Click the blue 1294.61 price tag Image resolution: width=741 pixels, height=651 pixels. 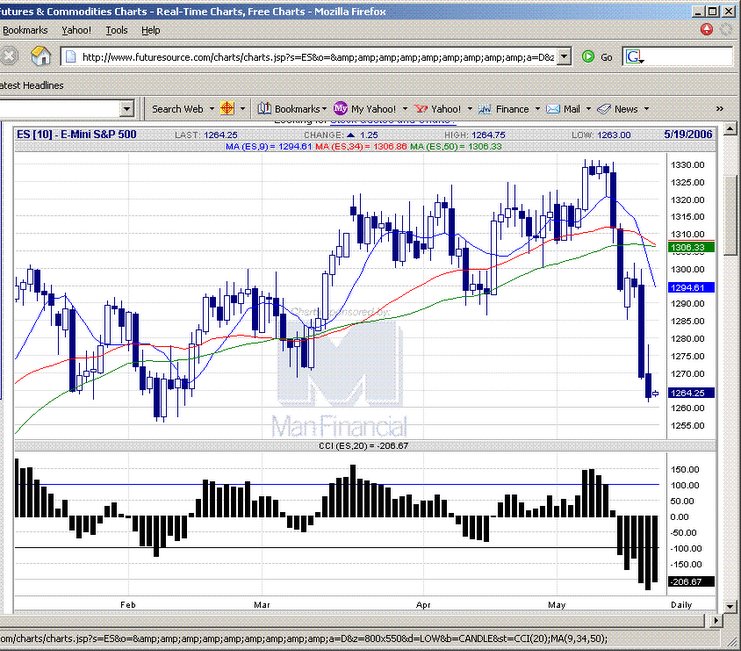691,287
